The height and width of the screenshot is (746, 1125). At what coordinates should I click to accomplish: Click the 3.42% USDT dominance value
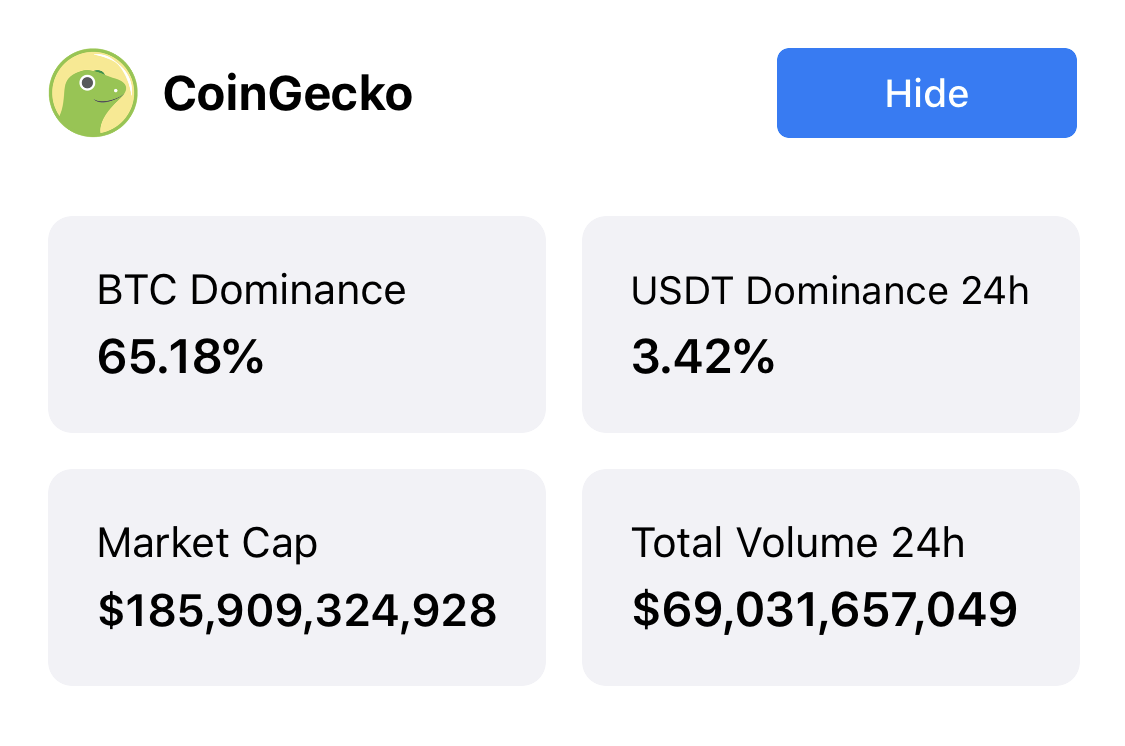(703, 357)
